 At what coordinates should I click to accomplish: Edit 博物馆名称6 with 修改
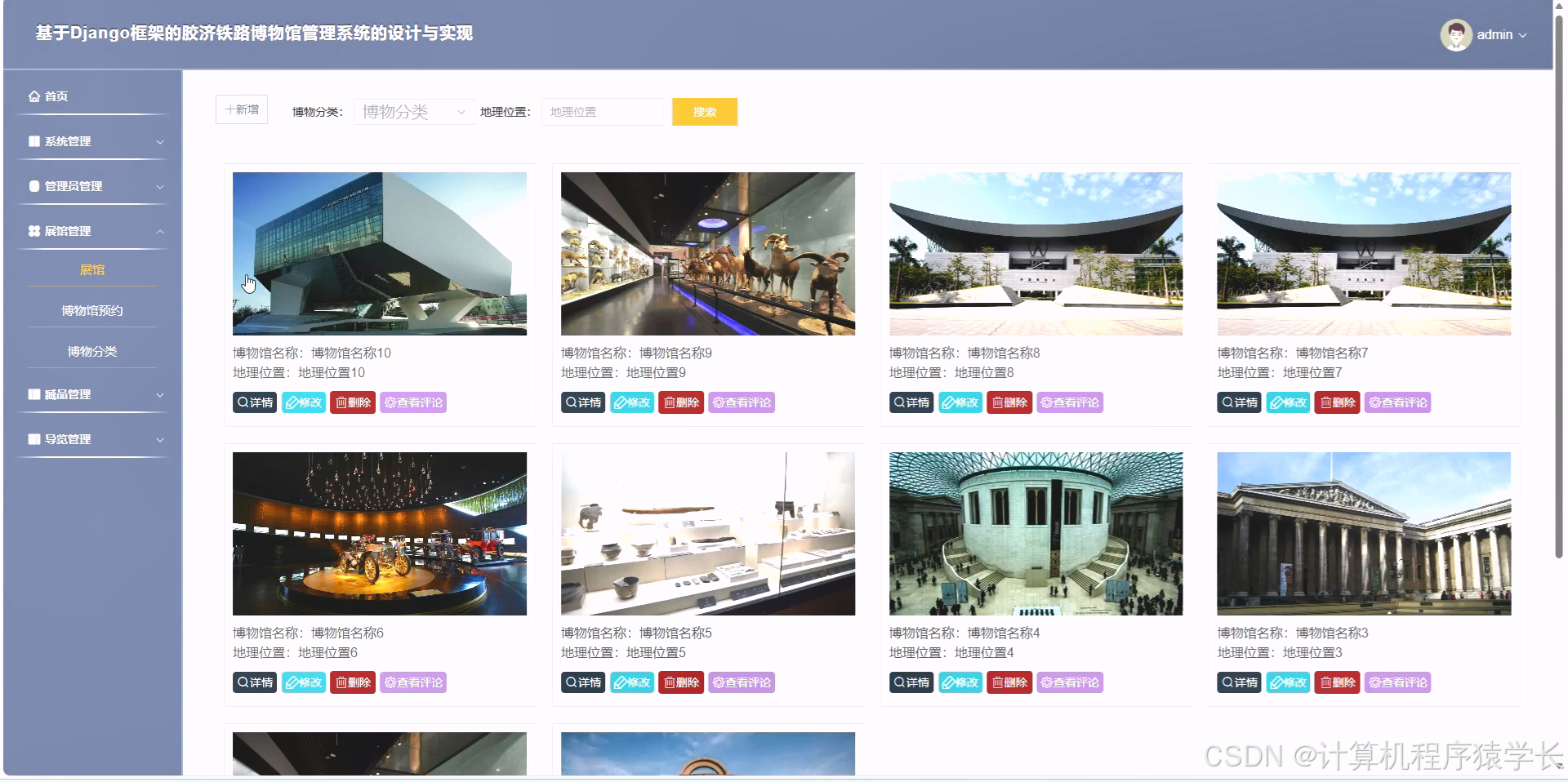coord(304,682)
